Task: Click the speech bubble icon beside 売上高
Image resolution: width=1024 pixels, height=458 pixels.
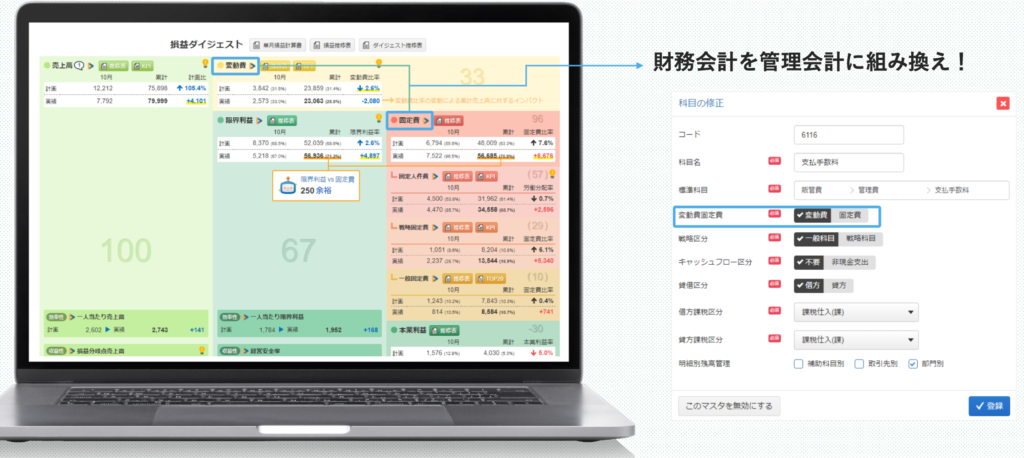Action: [77, 66]
